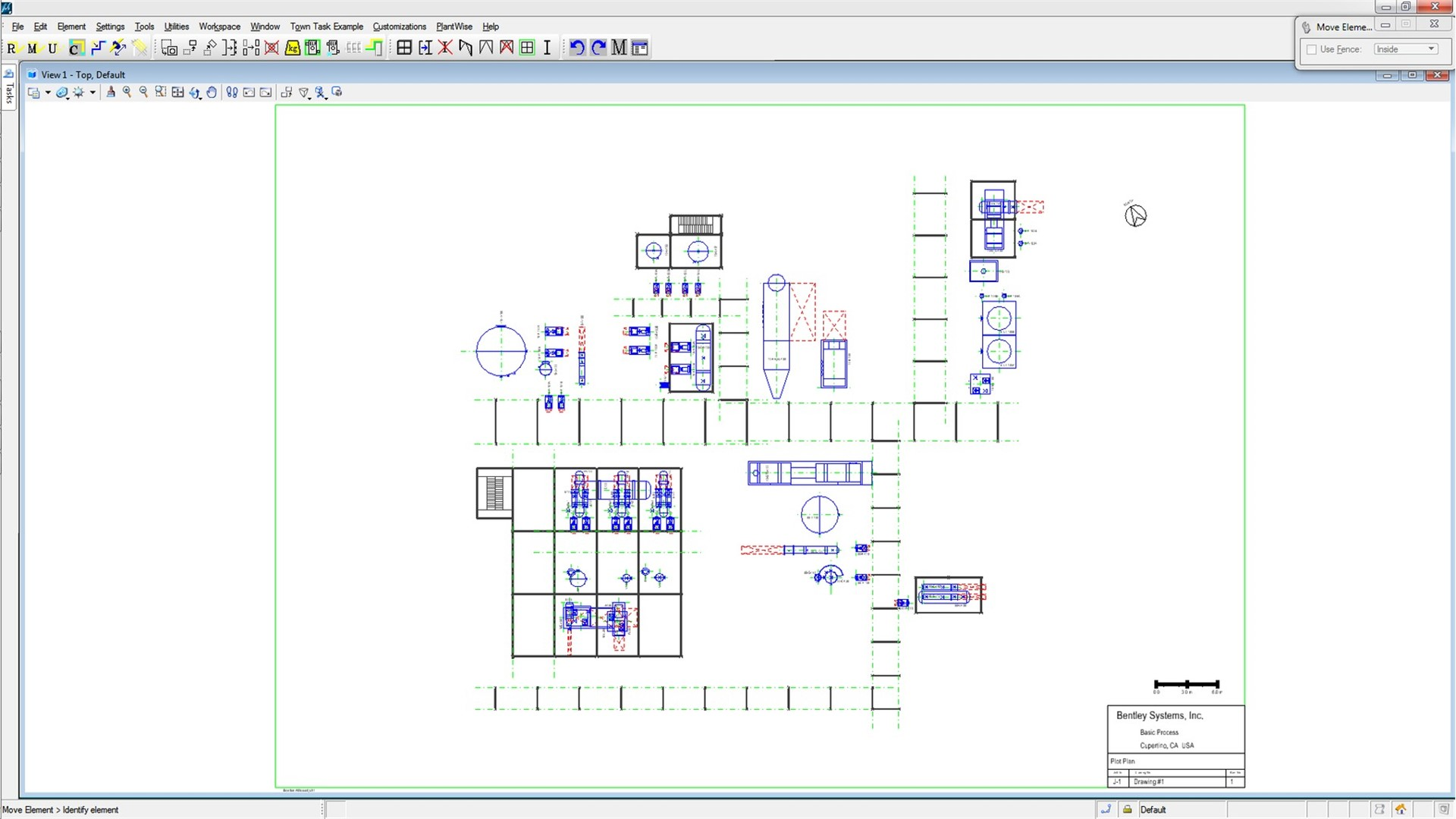Image resolution: width=1456 pixels, height=819 pixels.
Task: Click the home icon in status bar
Action: (1401, 809)
